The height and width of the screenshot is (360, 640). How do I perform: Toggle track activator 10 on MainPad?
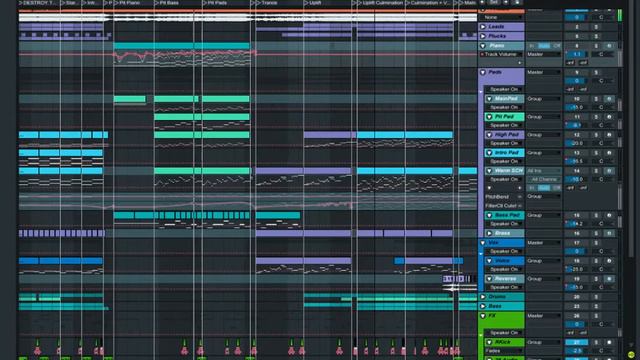(577, 99)
